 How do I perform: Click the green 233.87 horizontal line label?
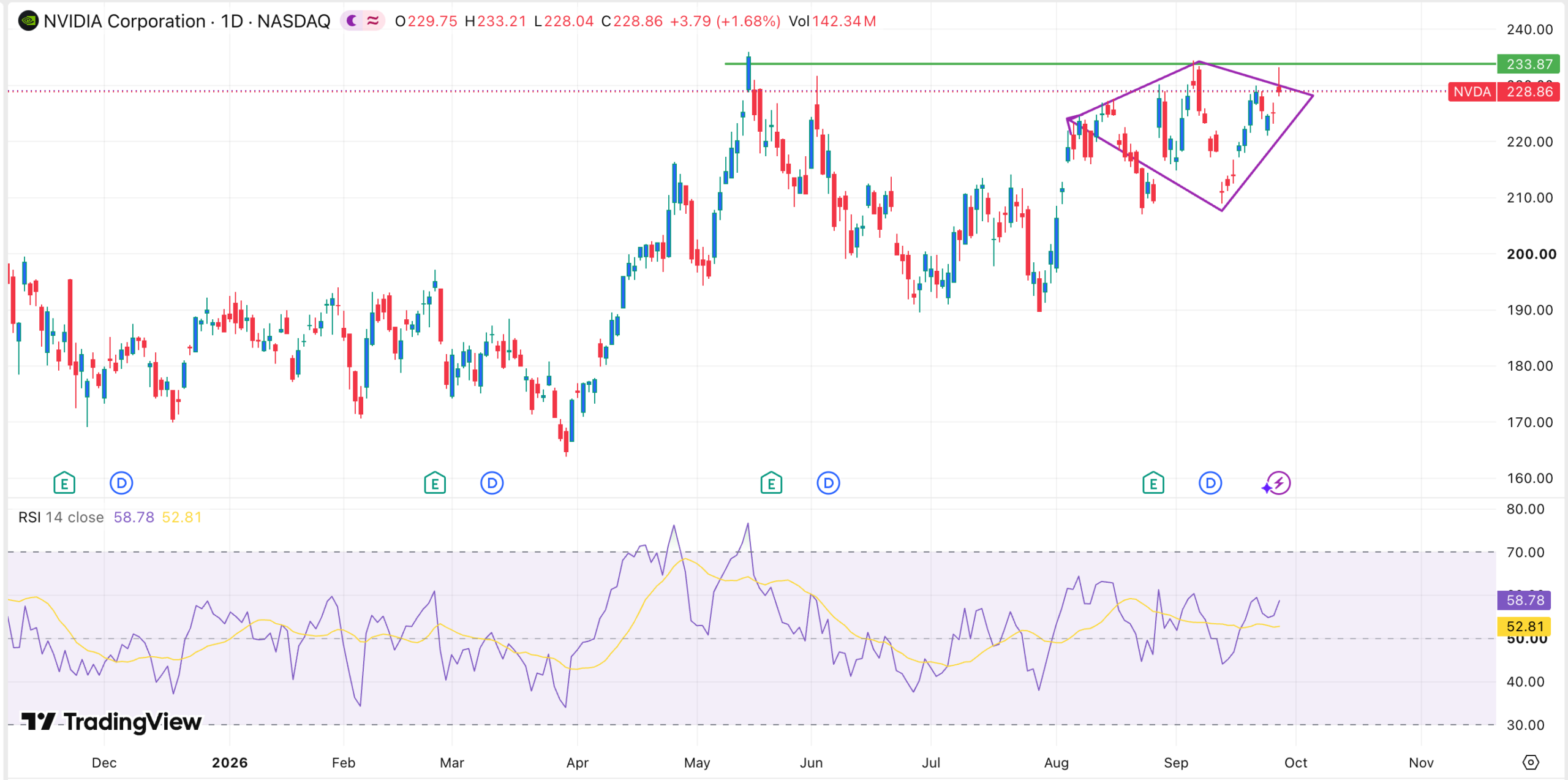tap(1528, 64)
